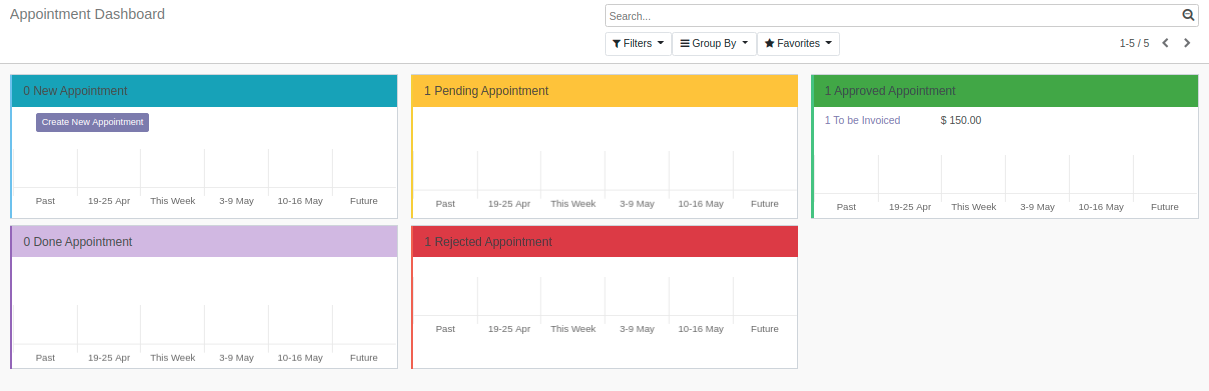The height and width of the screenshot is (391, 1209).
Task: Open the Approved Appointment card header
Action: 1005,91
